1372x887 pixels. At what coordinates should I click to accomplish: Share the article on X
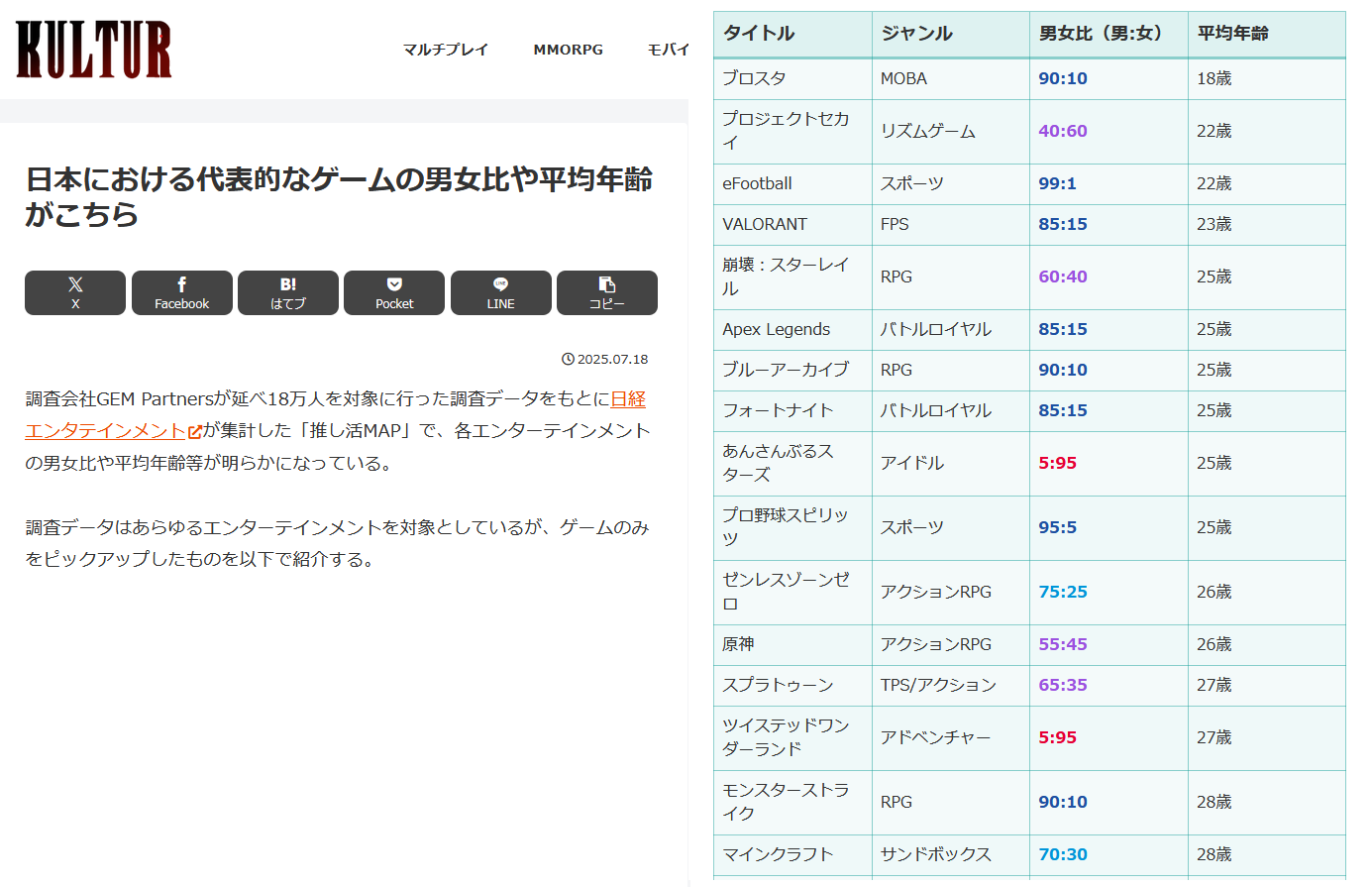pos(75,292)
